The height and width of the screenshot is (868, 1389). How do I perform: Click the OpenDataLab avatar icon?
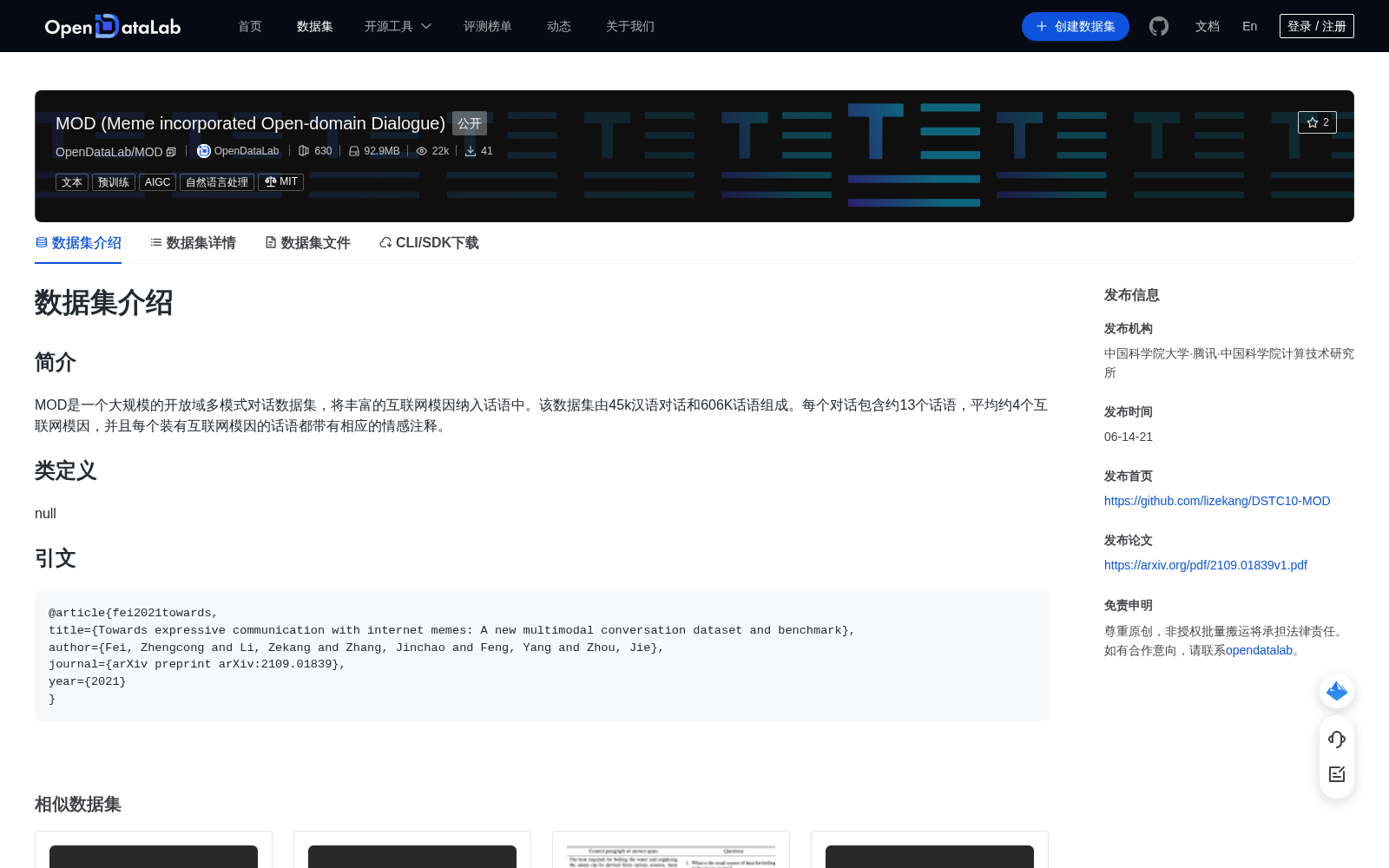tap(204, 151)
